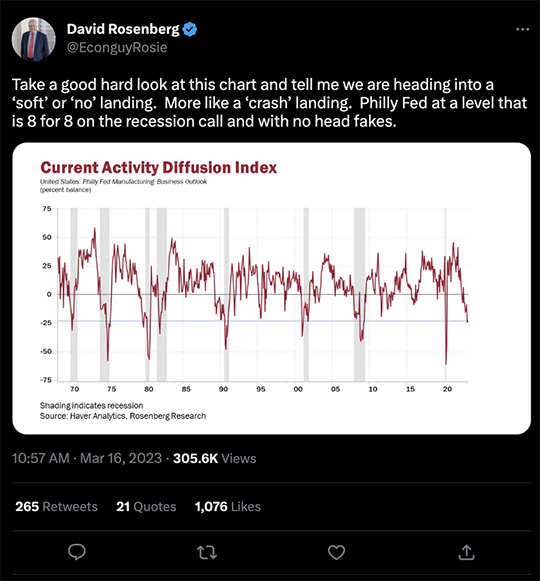Image resolution: width=540 pixels, height=581 pixels.
Task: Click the 10:57 AM Mar 16, 2023 timestamp
Action: [x=87, y=458]
